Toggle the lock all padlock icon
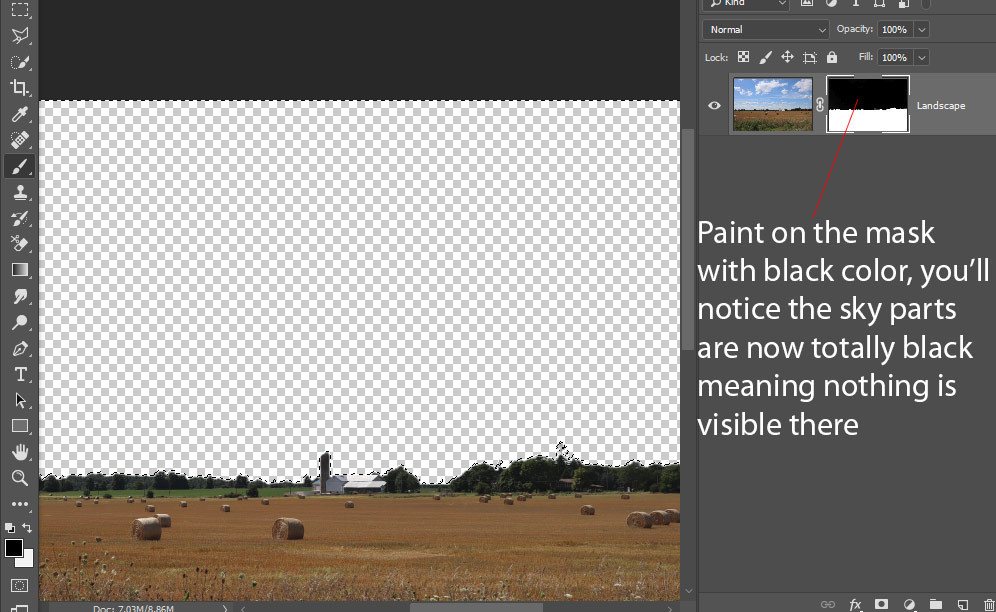 pos(832,57)
